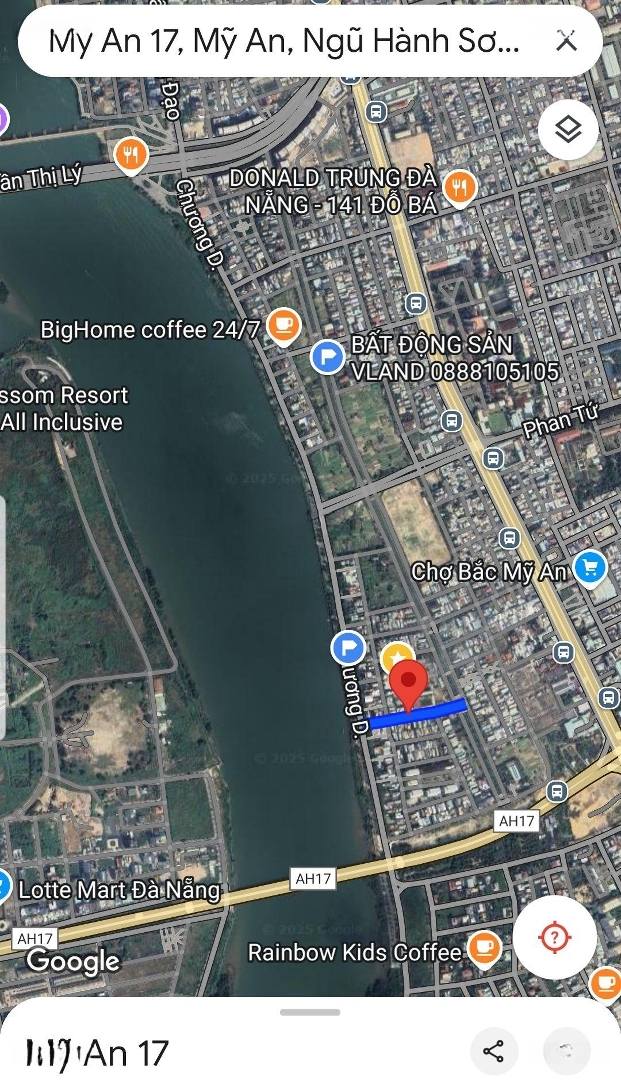This screenshot has height=1080, width=621.
Task: Clear the search with the X button
Action: coord(566,41)
